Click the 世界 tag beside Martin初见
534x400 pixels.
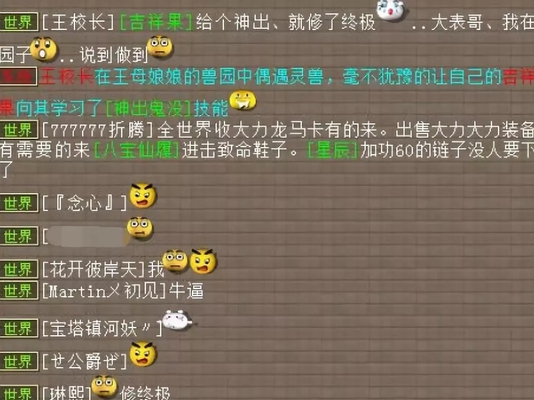coord(19,290)
